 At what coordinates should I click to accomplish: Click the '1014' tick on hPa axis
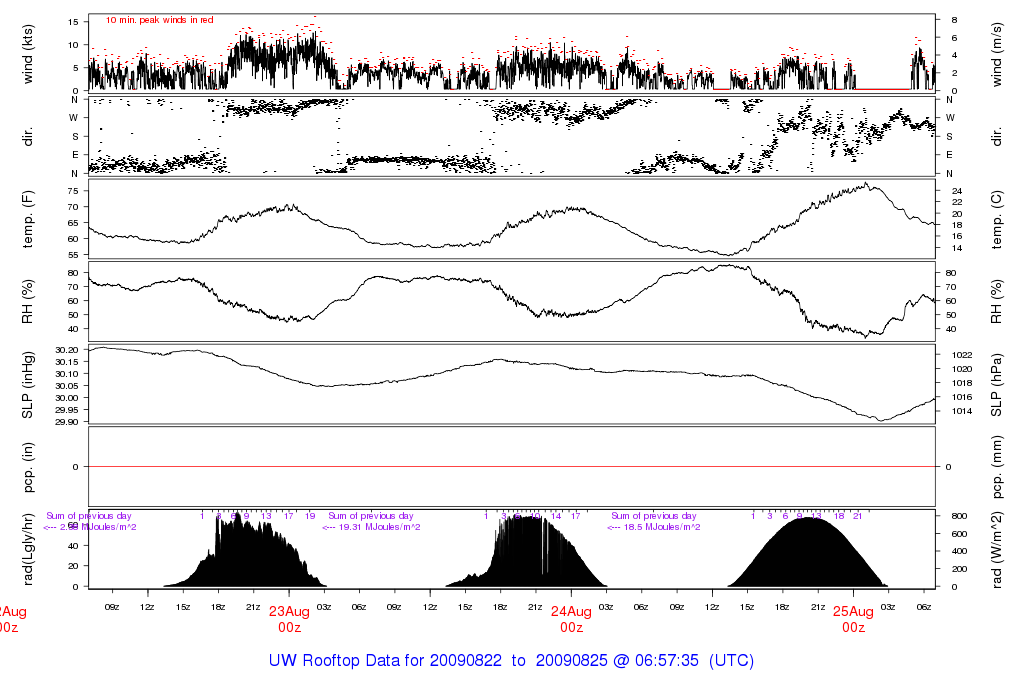pyautogui.click(x=962, y=411)
